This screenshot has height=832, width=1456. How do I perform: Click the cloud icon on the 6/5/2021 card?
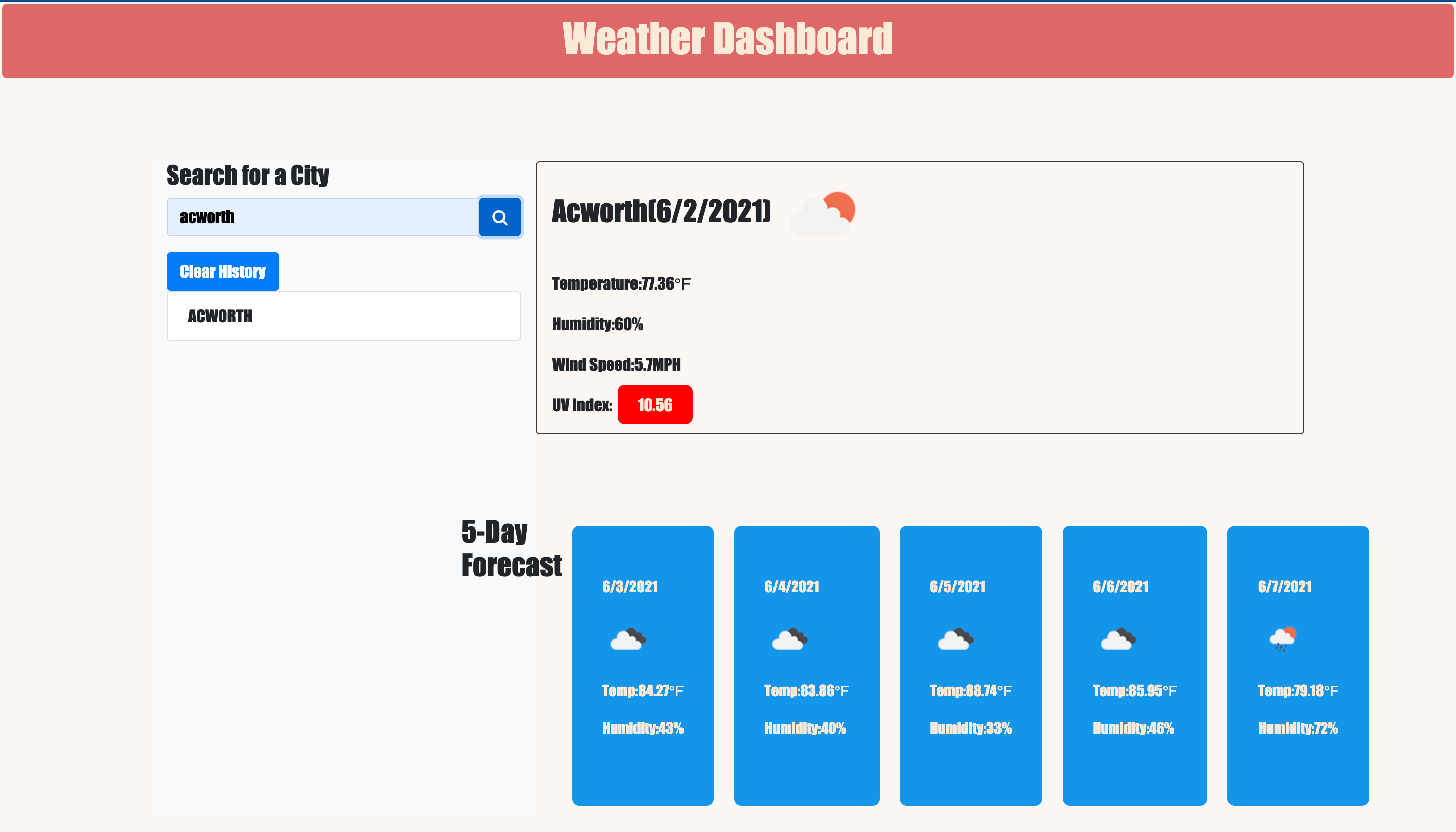[x=955, y=638]
